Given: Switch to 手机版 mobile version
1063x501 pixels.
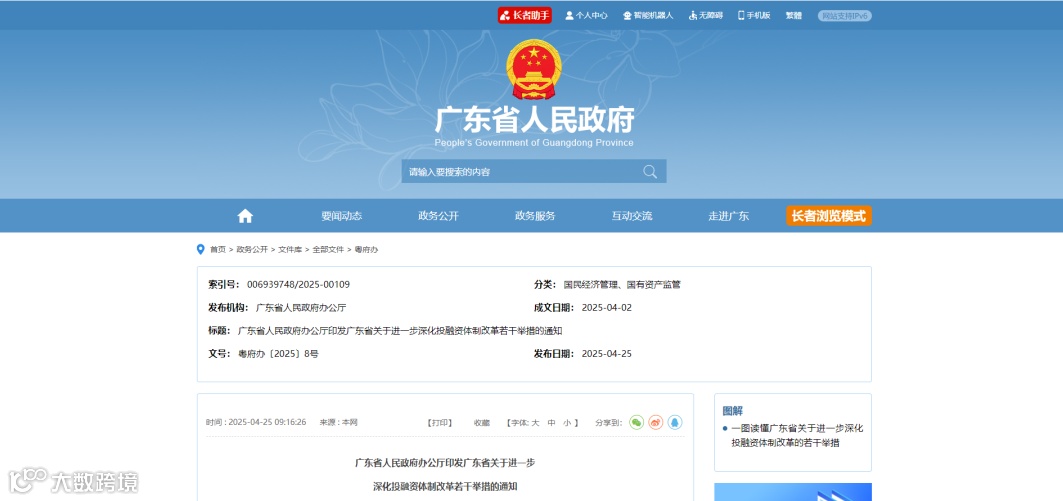Looking at the screenshot, I should 754,16.
